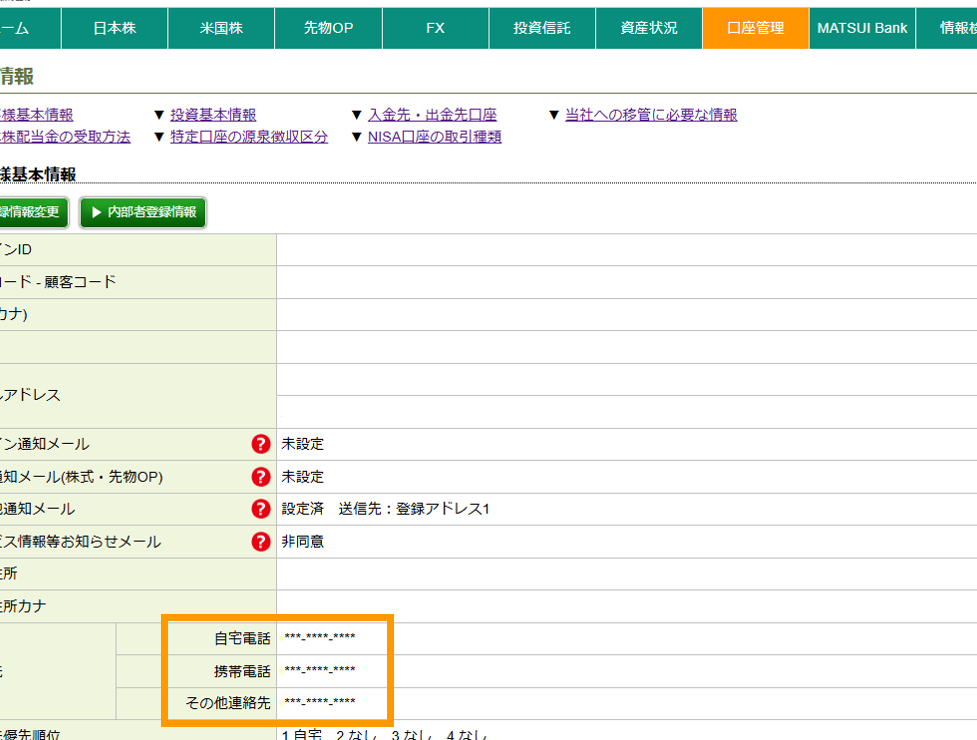Select 未設定 value of ログイン通知メール
The width and height of the screenshot is (977, 740).
[x=302, y=444]
